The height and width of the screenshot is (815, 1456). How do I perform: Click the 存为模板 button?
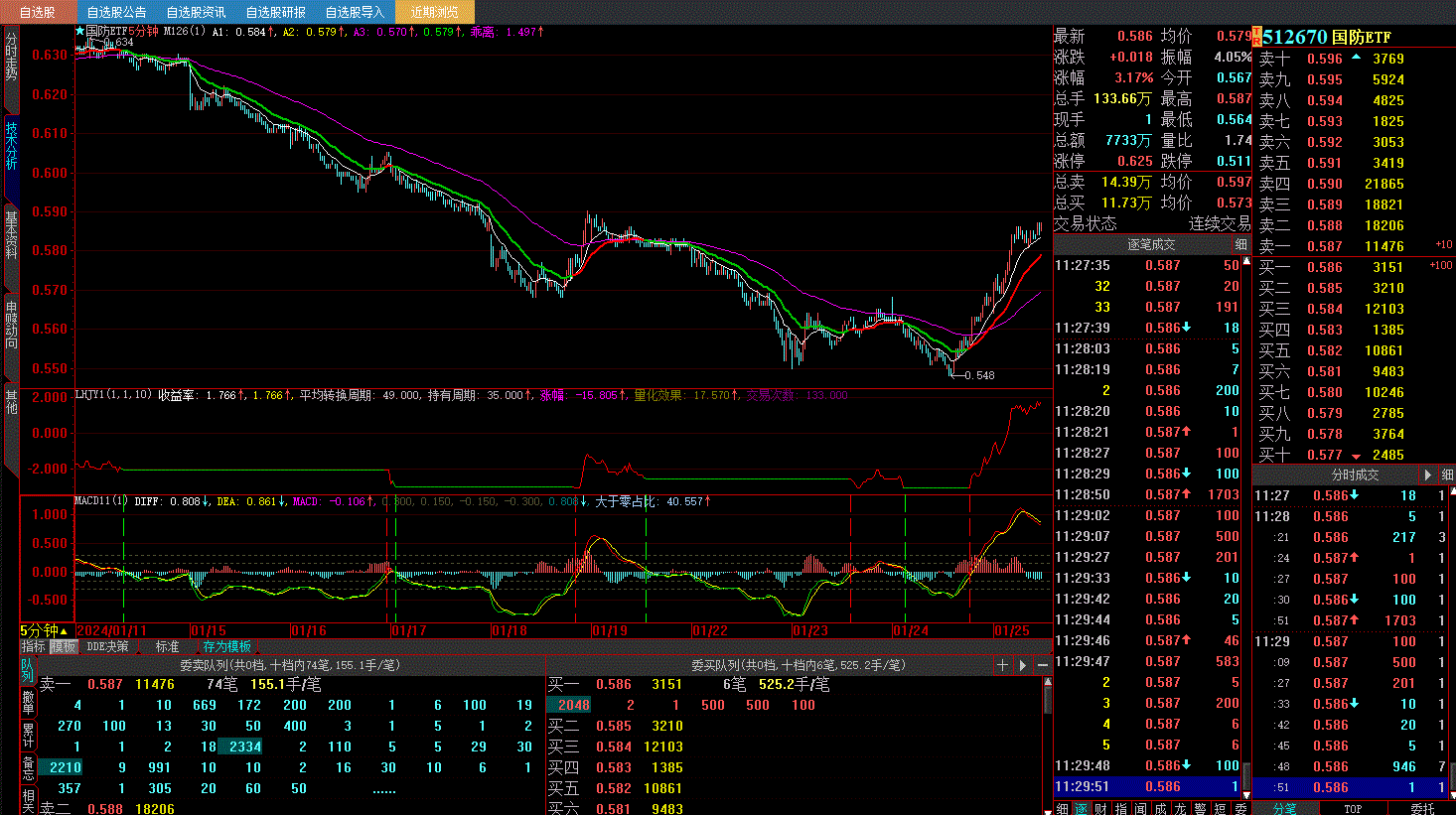[x=227, y=646]
